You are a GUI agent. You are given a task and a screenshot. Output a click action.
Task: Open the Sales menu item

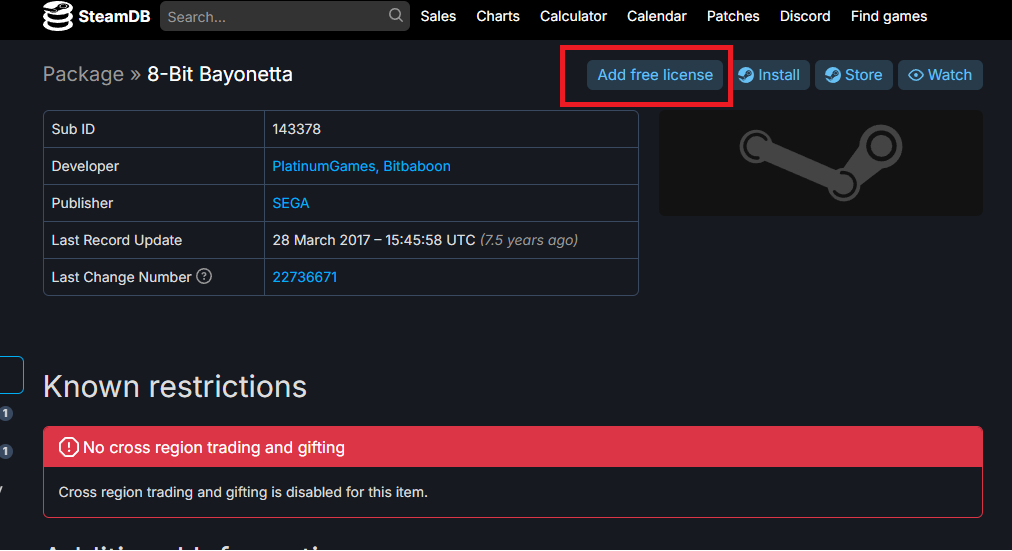coord(438,16)
